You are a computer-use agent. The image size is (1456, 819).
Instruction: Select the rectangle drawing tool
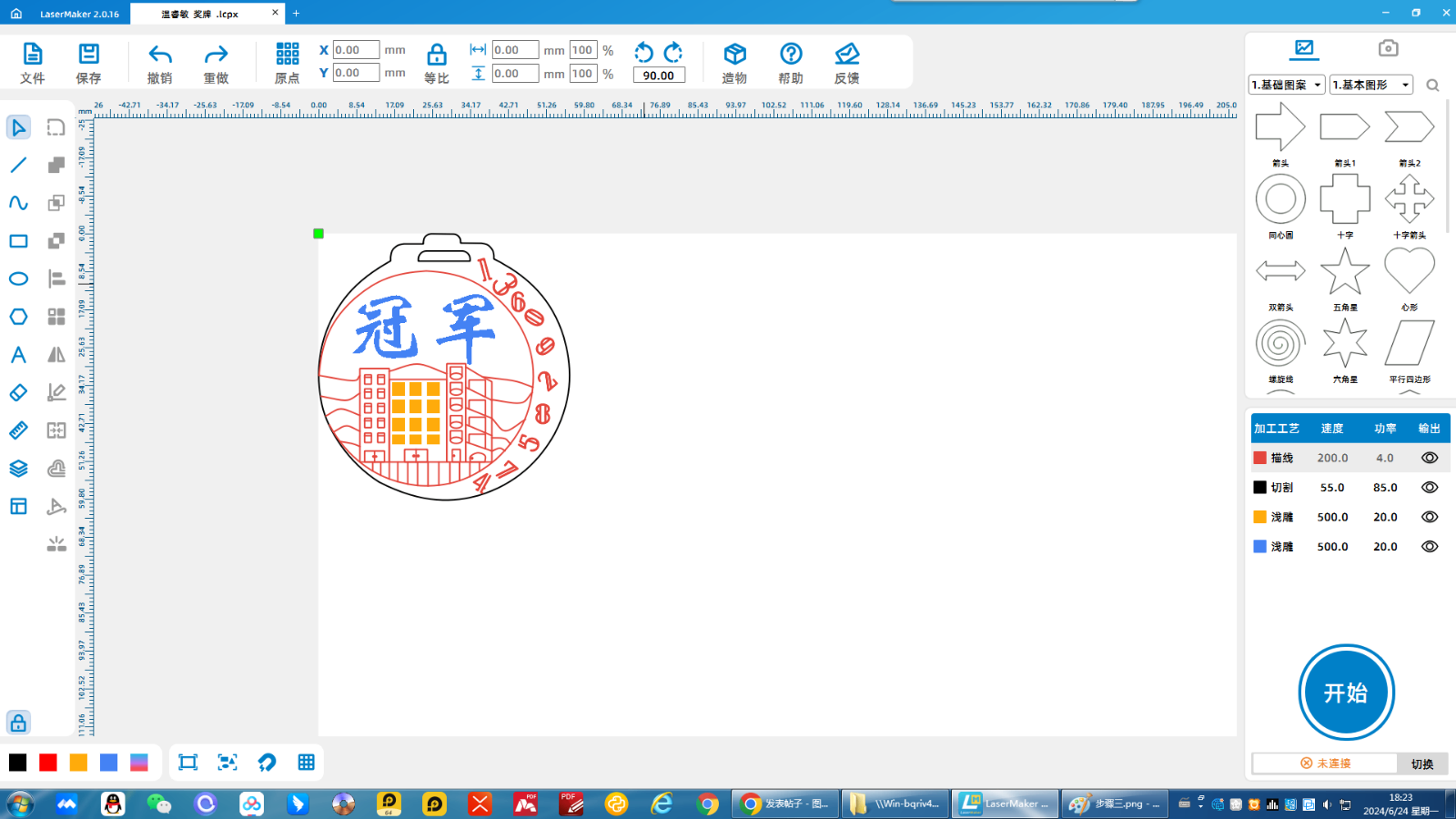18,240
